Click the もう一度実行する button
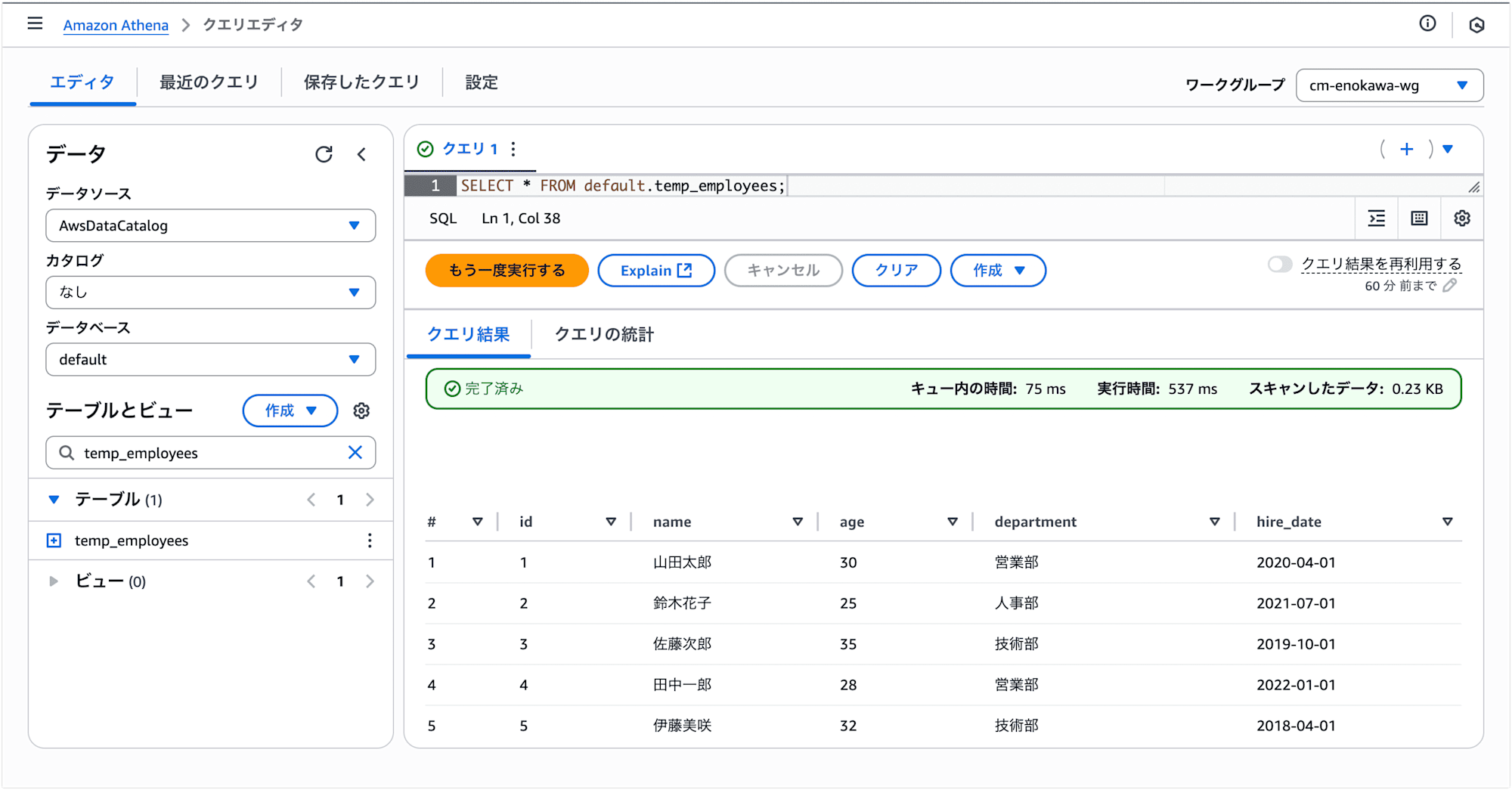 (x=507, y=271)
